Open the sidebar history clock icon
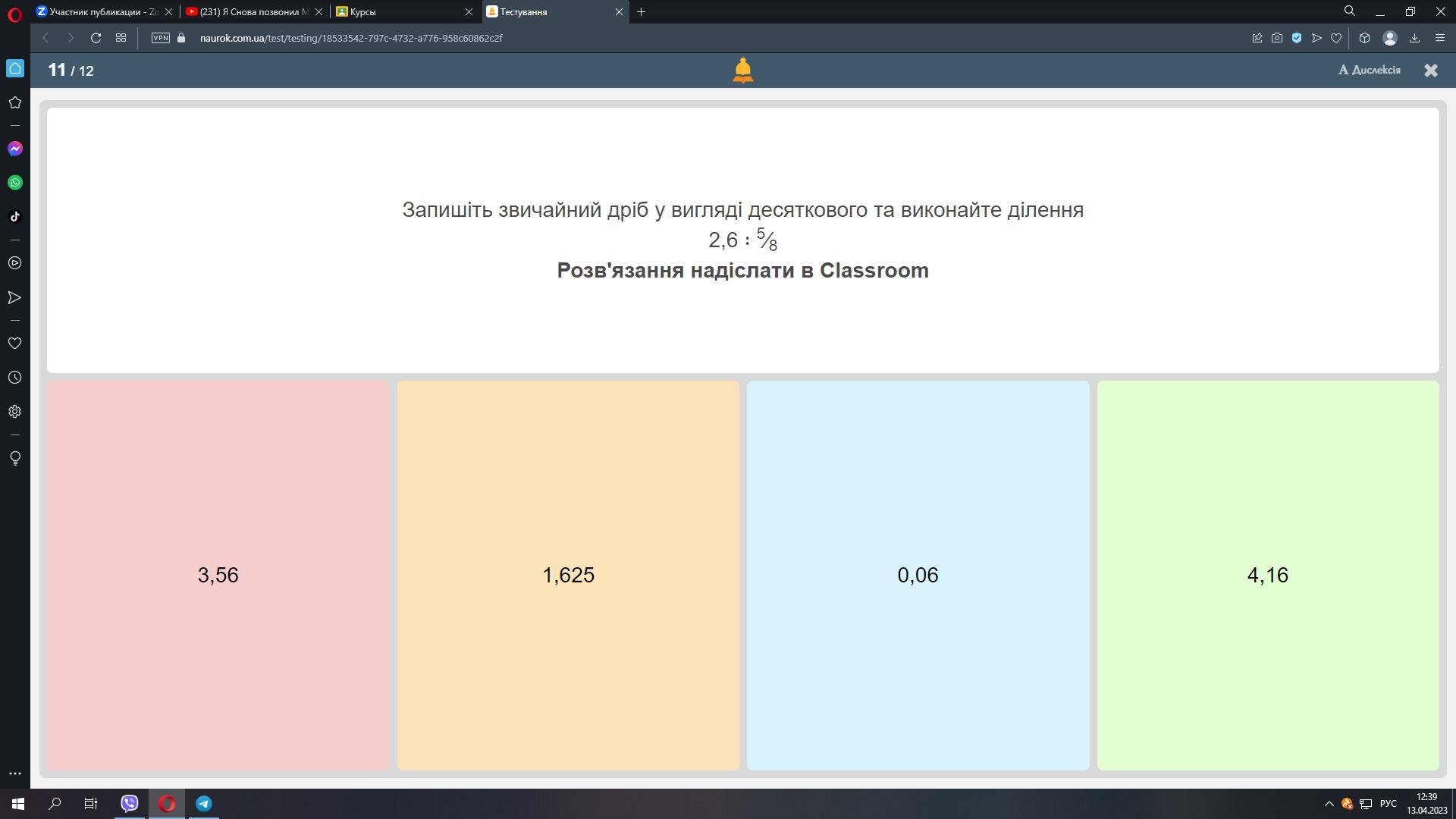 coord(14,378)
